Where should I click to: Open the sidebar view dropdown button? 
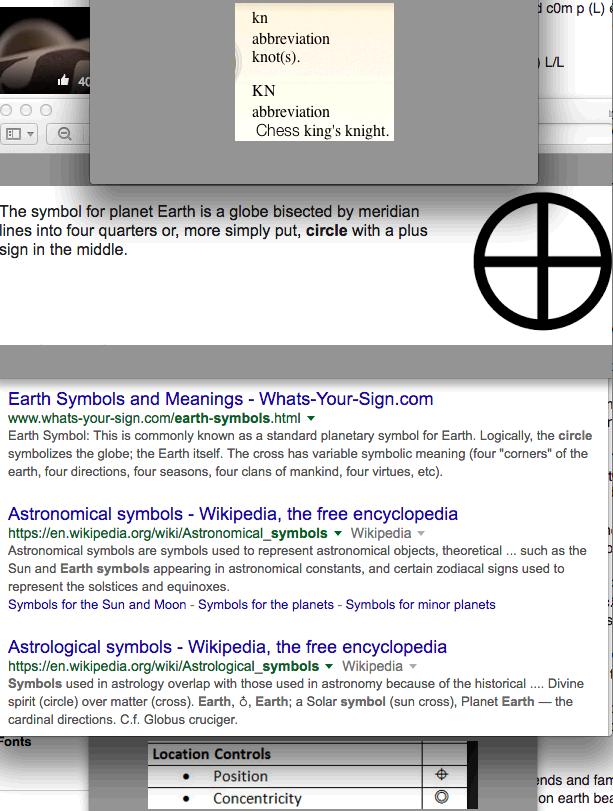tap(20, 134)
